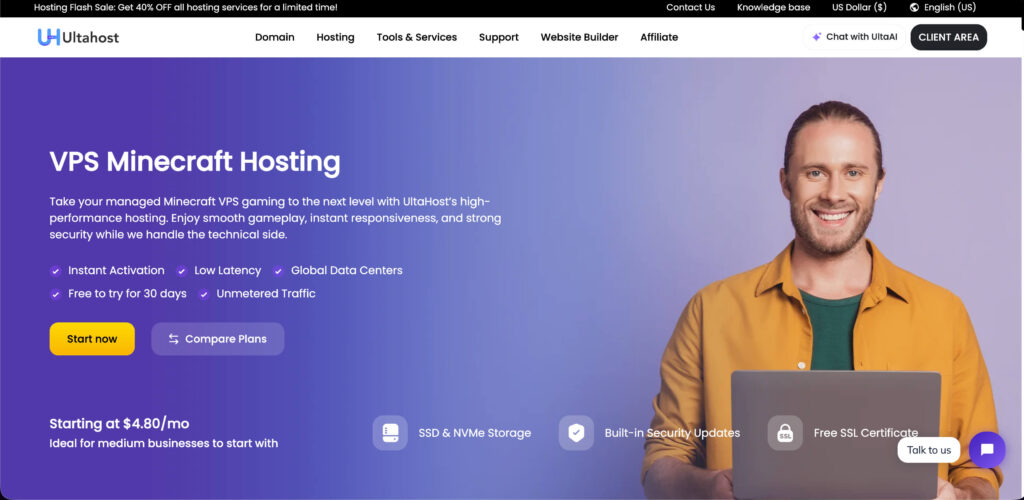
Task: Click the SSD & NVMe Storage label
Action: click(x=475, y=433)
